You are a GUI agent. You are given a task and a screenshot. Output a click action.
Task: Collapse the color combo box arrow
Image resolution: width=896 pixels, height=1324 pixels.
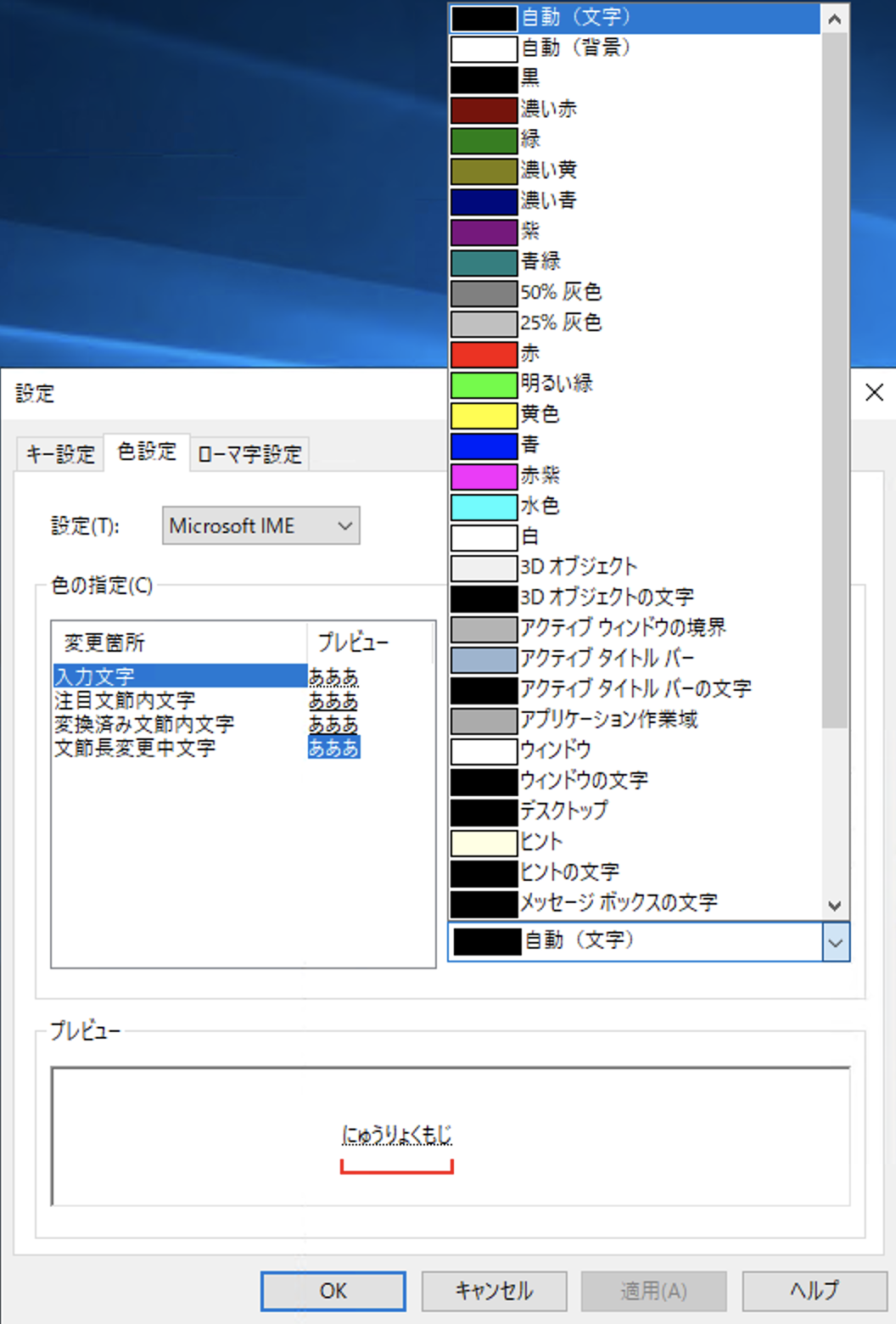[x=836, y=943]
